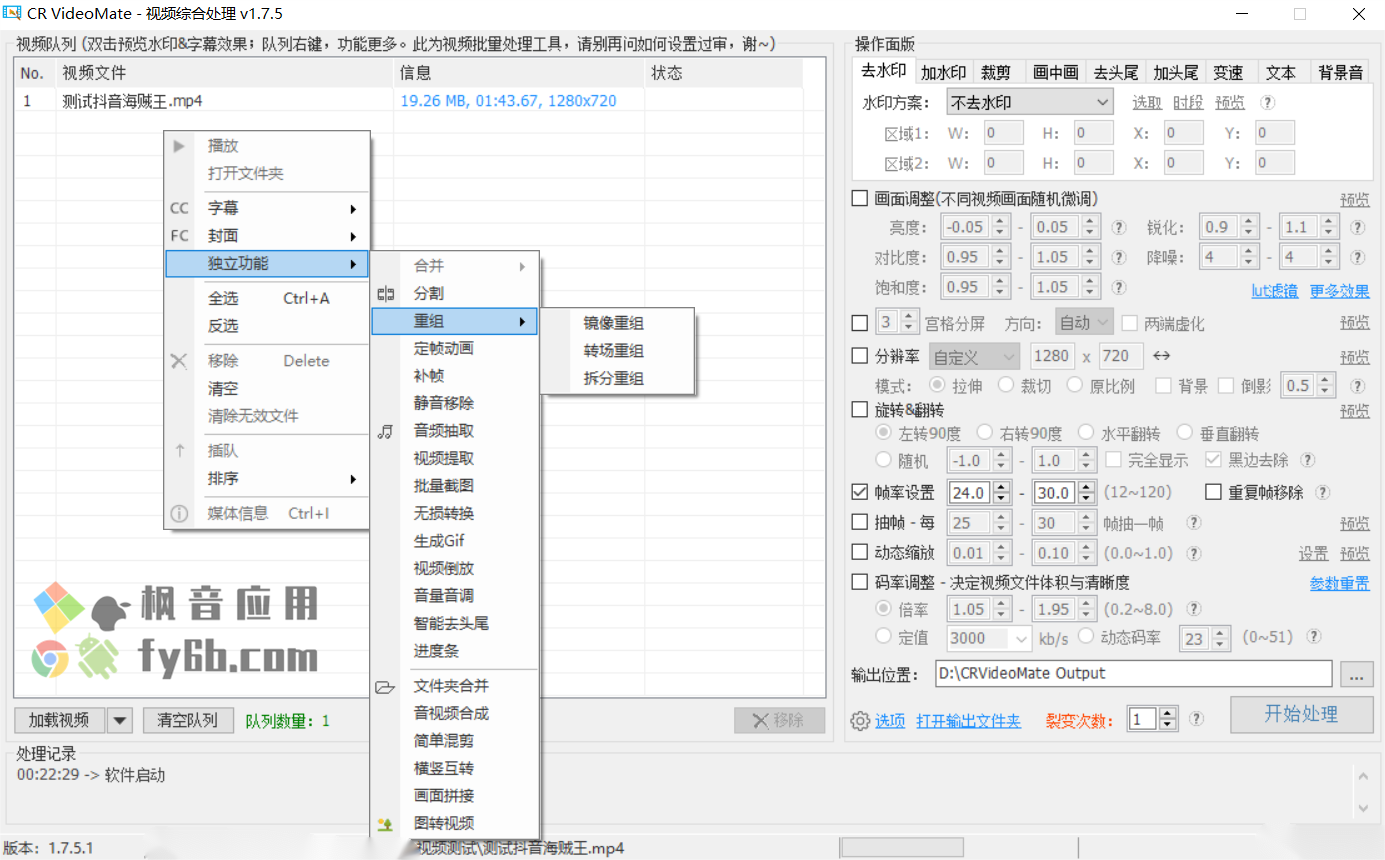Screen dimensions: 1385x860
Task: Open help icon for denoise (降噪) range
Action: 1357,257
